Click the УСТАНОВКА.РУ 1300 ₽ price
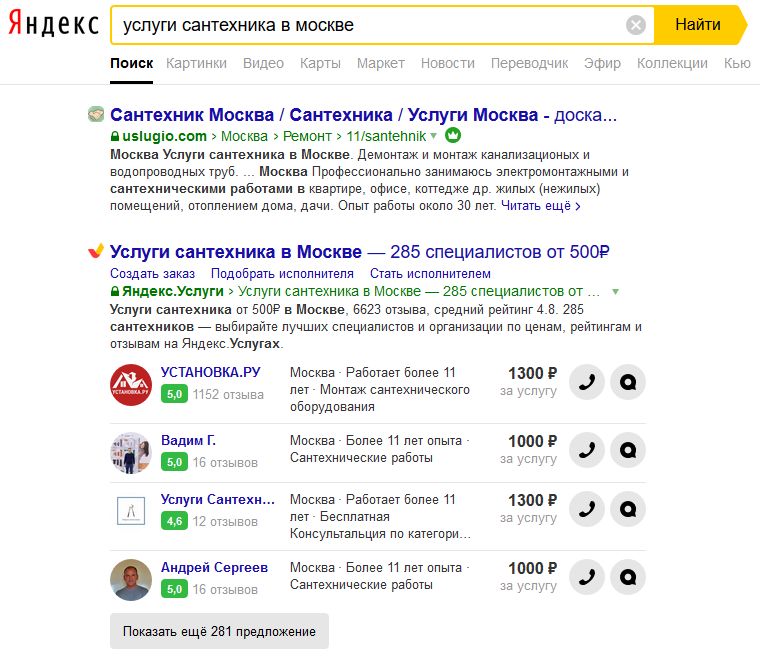 (x=533, y=373)
